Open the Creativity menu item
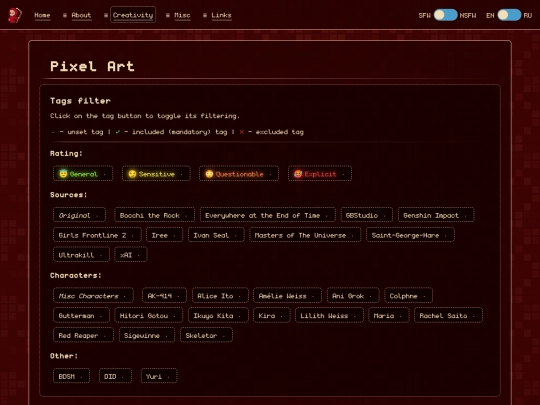 [x=133, y=15]
